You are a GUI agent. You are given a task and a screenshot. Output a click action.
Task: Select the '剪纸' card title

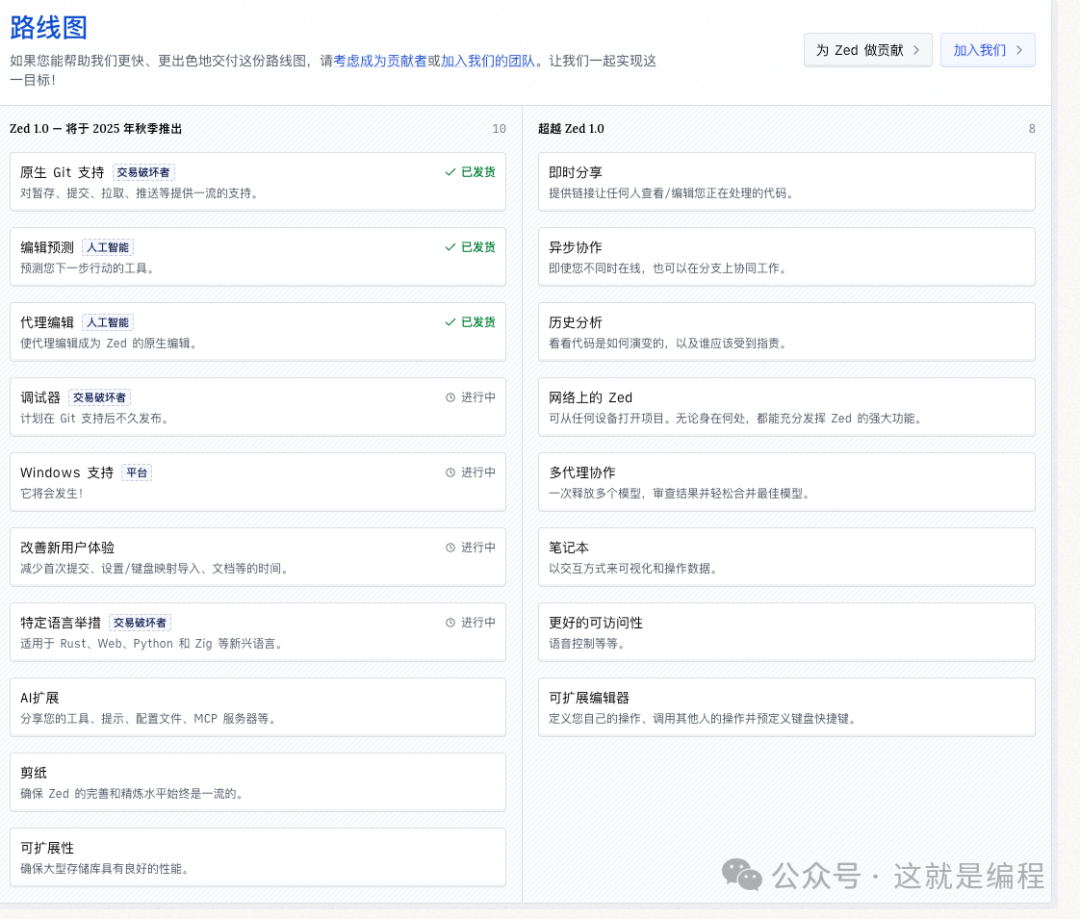33,773
